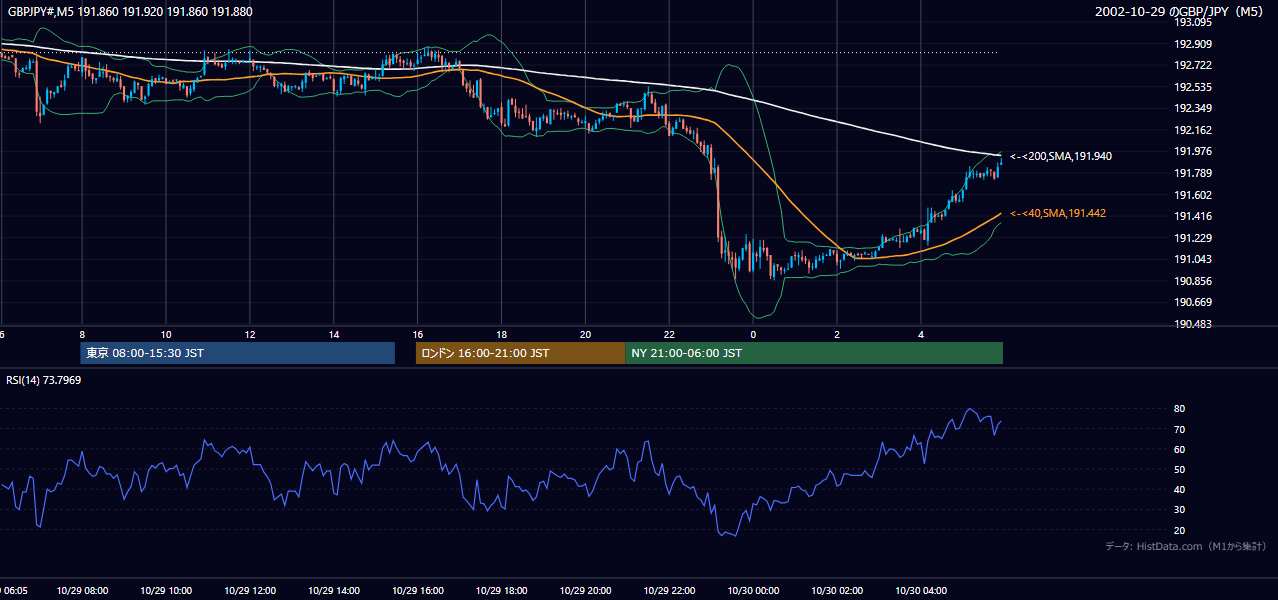
Task: Click the 東京 08:00-15:30 JST session bar
Action: 238,353
